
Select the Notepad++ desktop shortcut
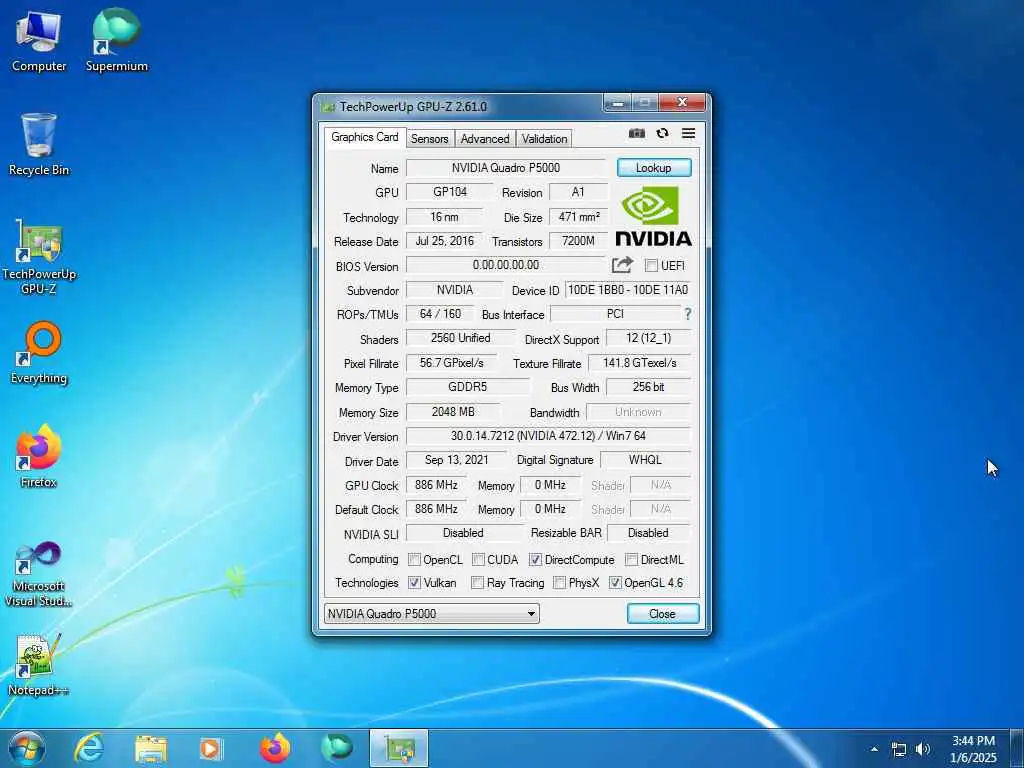tap(39, 665)
